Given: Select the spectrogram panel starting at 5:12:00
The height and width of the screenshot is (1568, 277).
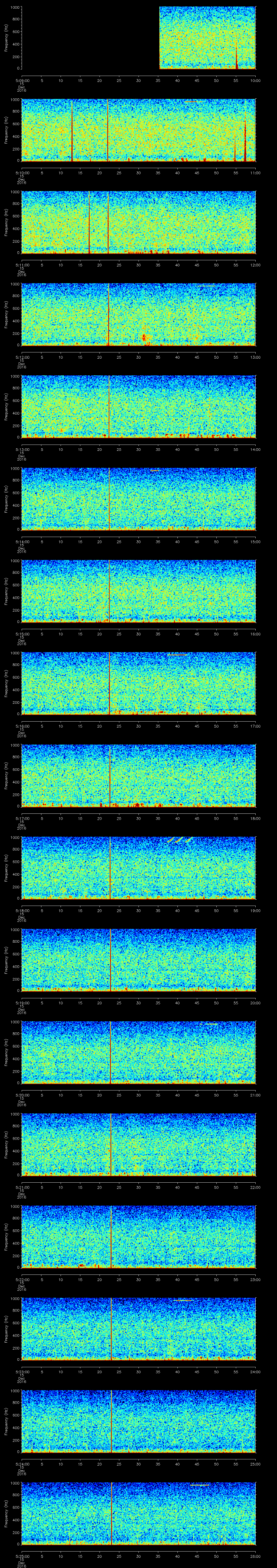Looking at the screenshot, I should click(x=139, y=315).
